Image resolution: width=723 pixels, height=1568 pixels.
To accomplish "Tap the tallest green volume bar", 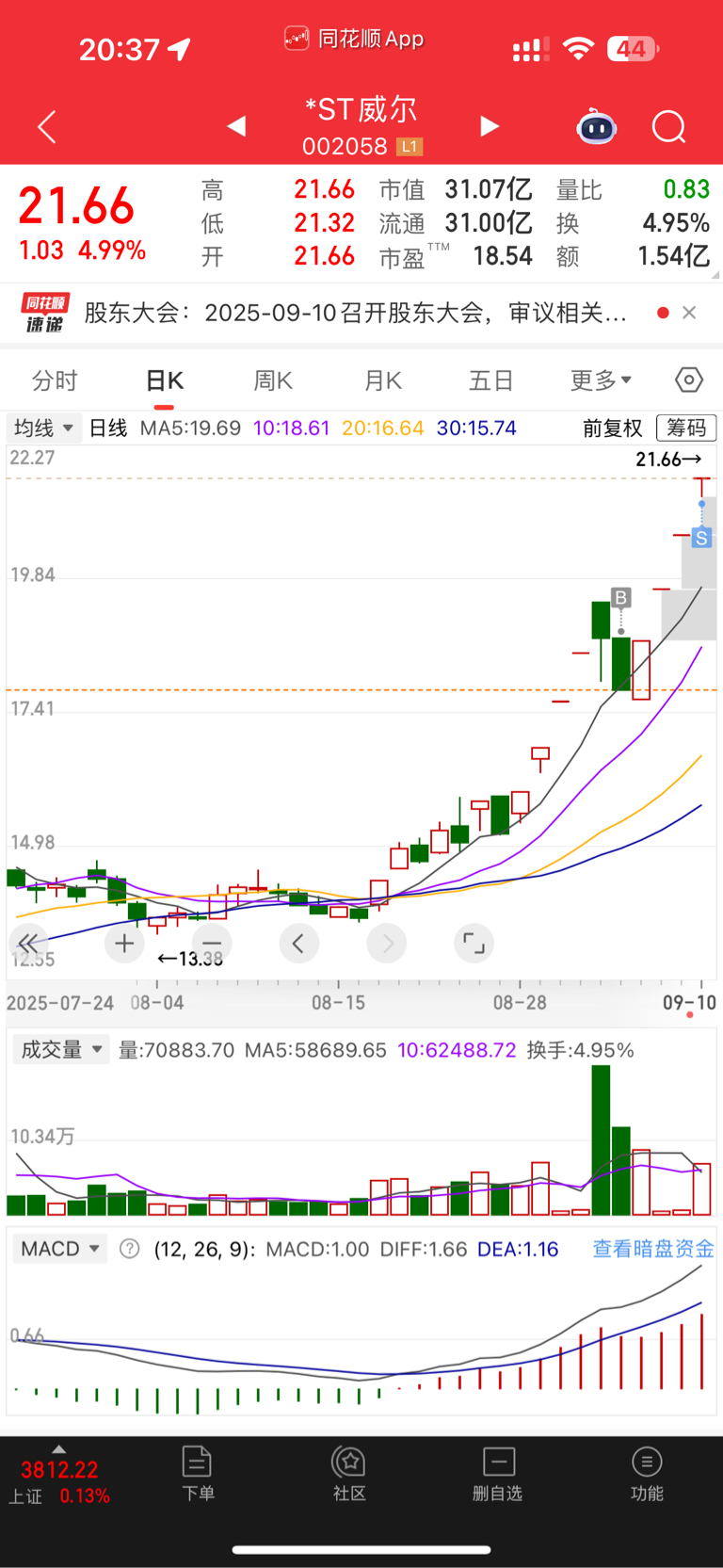I will point(601,1140).
